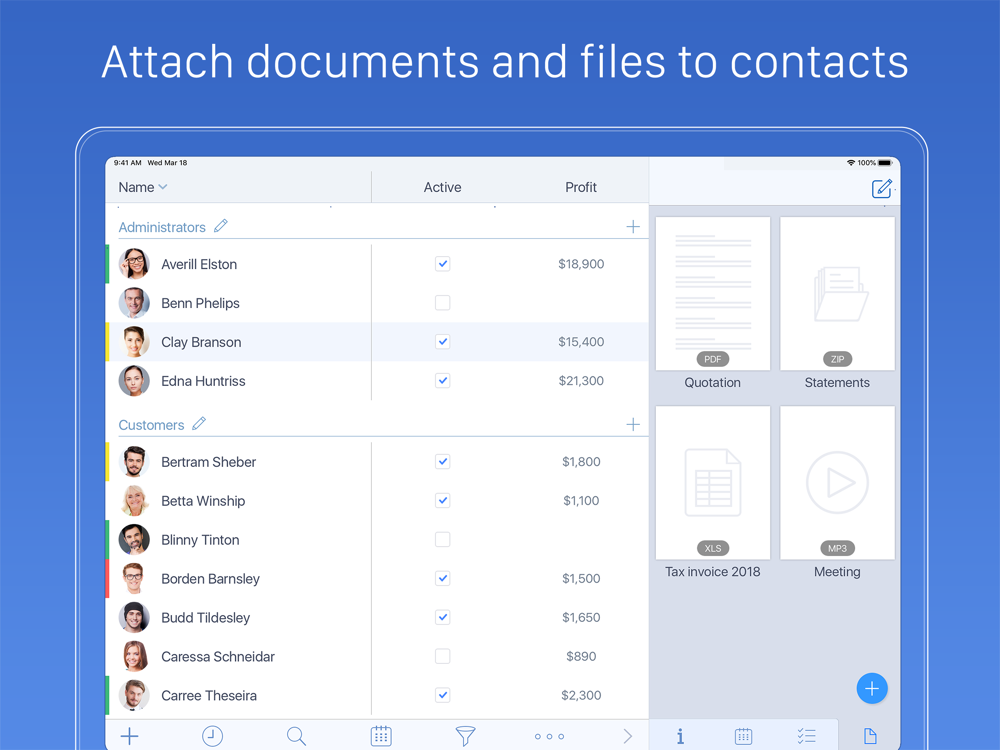Check Active for Blinny Tinton
1000x750 pixels.
pyautogui.click(x=443, y=539)
